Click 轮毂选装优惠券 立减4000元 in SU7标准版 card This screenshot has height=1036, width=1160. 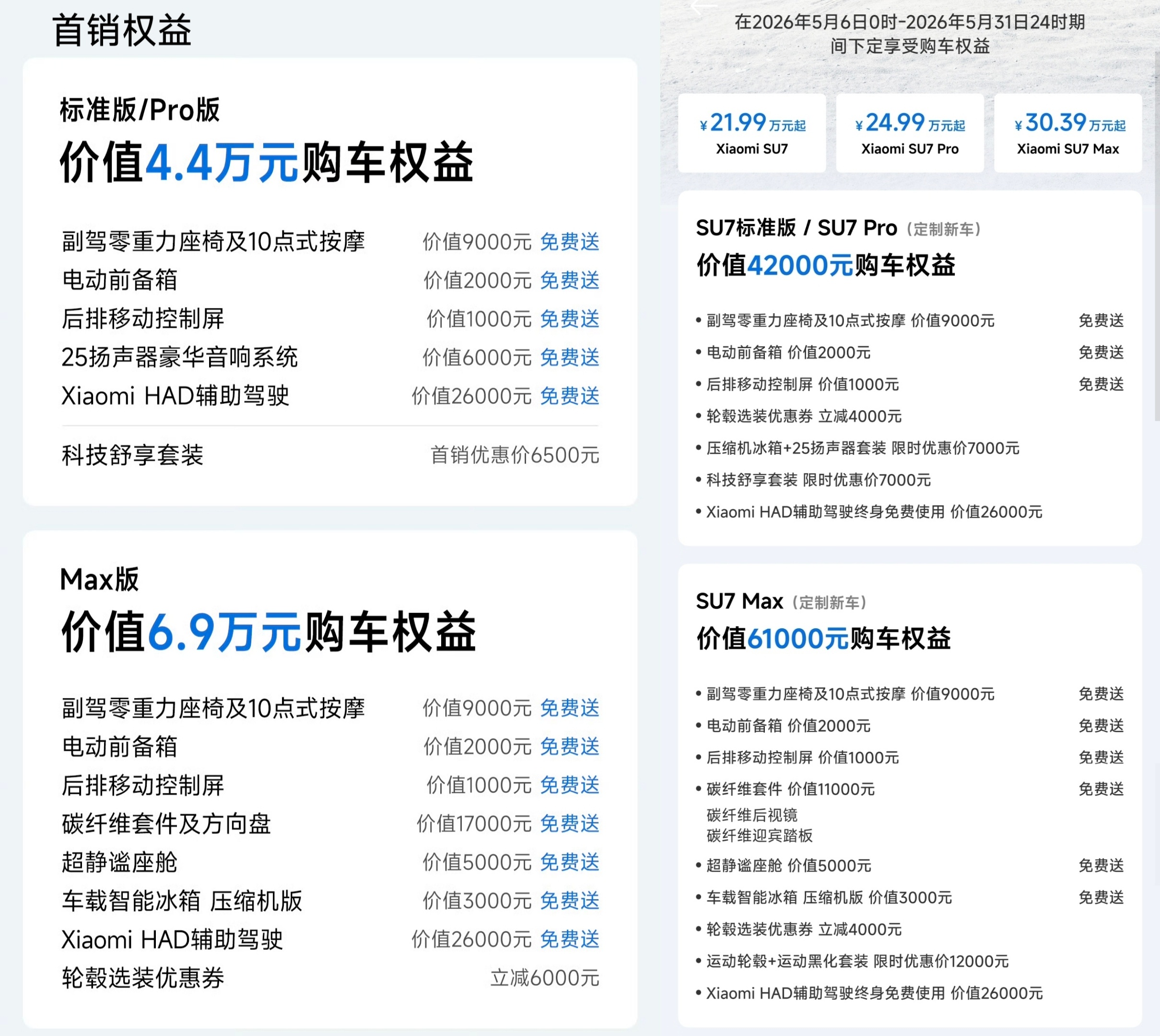(x=804, y=416)
